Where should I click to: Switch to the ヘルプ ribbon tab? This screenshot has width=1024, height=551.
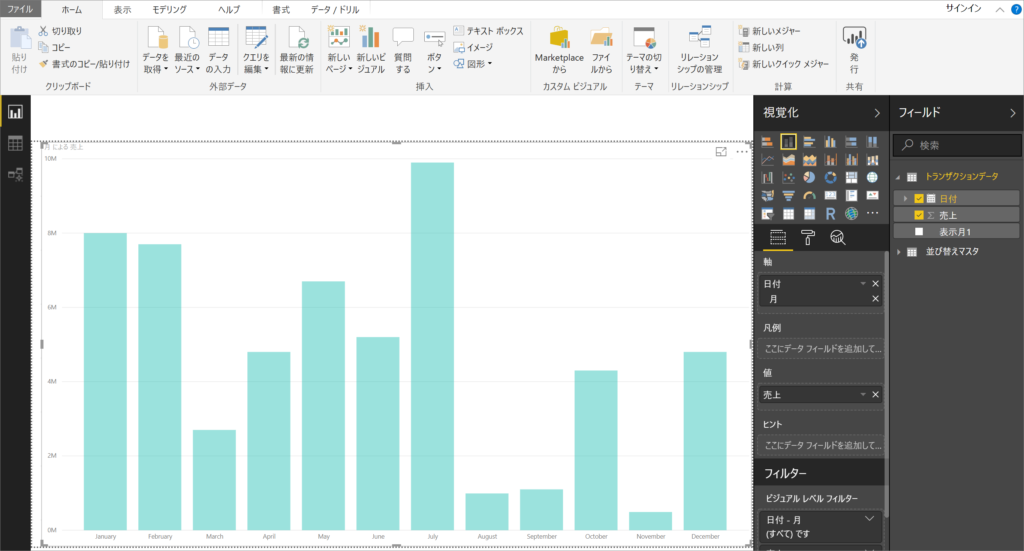coord(229,10)
